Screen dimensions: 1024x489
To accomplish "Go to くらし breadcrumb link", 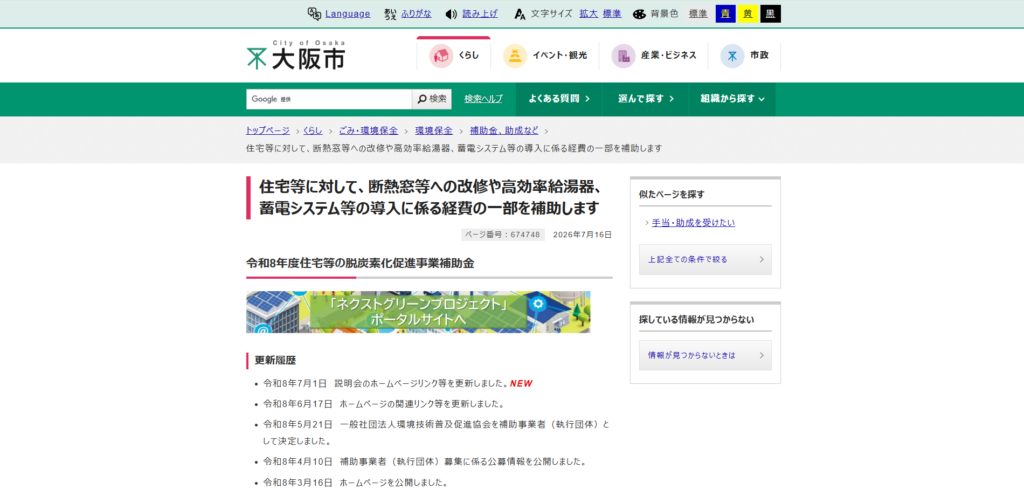I will click(312, 131).
